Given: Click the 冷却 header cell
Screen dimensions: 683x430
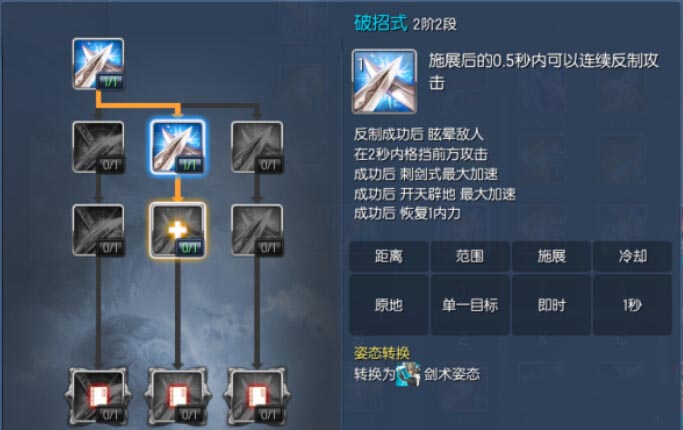Looking at the screenshot, I should click(632, 256).
